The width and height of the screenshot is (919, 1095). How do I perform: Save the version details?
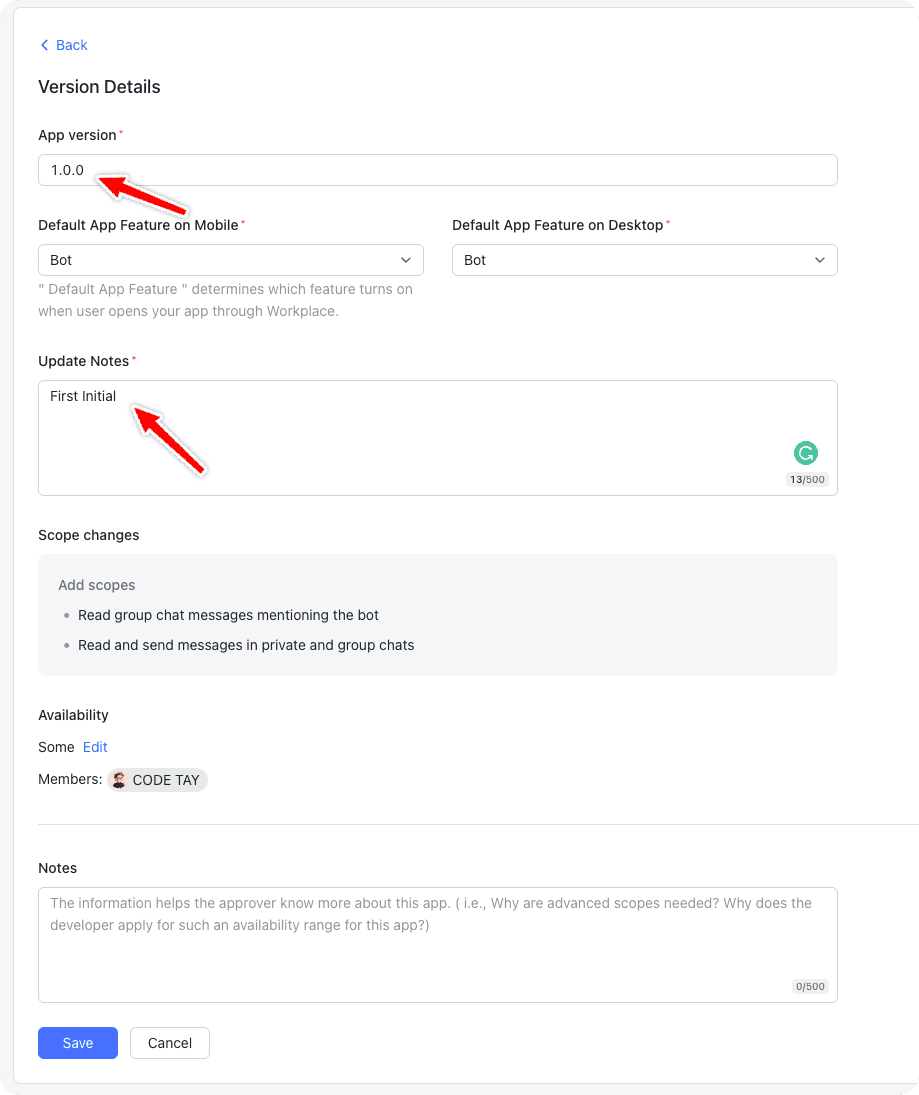(78, 1043)
